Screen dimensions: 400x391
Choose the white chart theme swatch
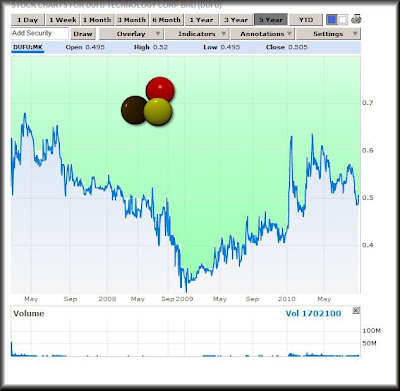(x=343, y=20)
